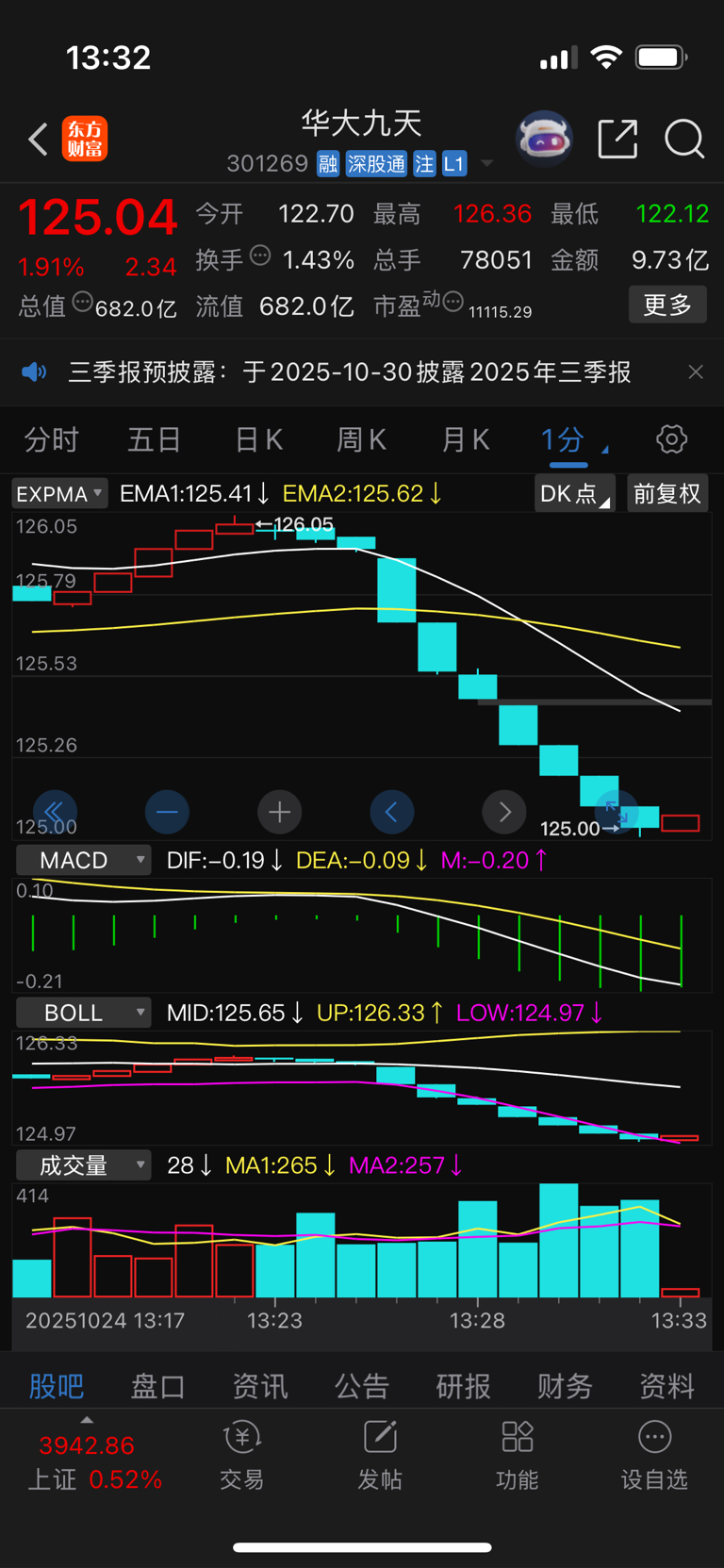Move chart left with left chevron

pyautogui.click(x=391, y=812)
